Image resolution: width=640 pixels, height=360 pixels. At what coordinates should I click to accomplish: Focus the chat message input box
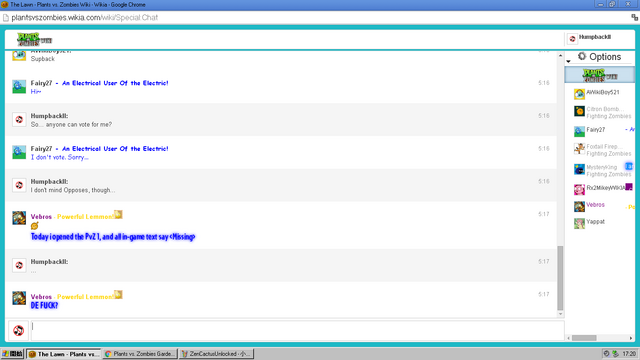point(298,330)
